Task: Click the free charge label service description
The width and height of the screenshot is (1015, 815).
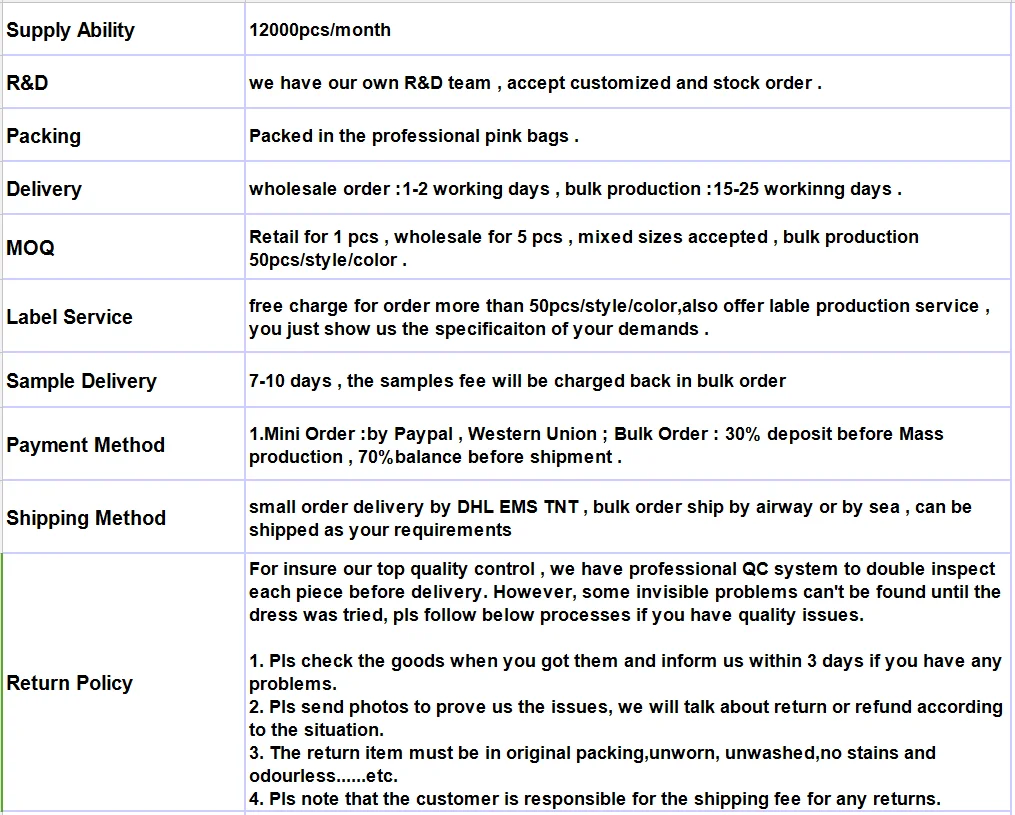Action: pos(619,317)
